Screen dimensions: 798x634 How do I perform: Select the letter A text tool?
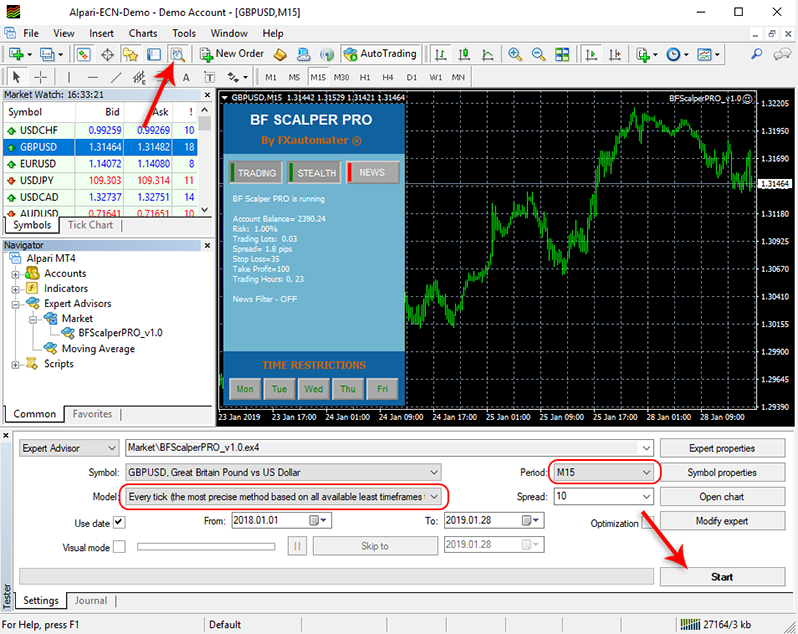pyautogui.click(x=186, y=77)
